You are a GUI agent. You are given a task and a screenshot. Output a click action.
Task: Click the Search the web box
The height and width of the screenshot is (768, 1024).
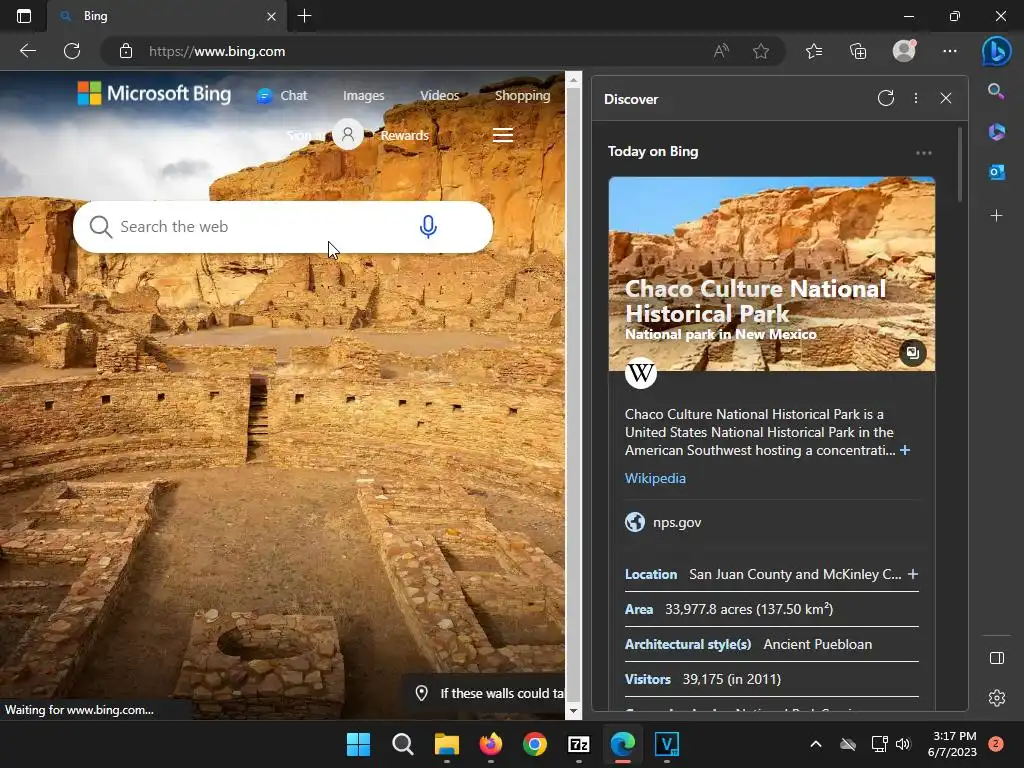click(283, 227)
